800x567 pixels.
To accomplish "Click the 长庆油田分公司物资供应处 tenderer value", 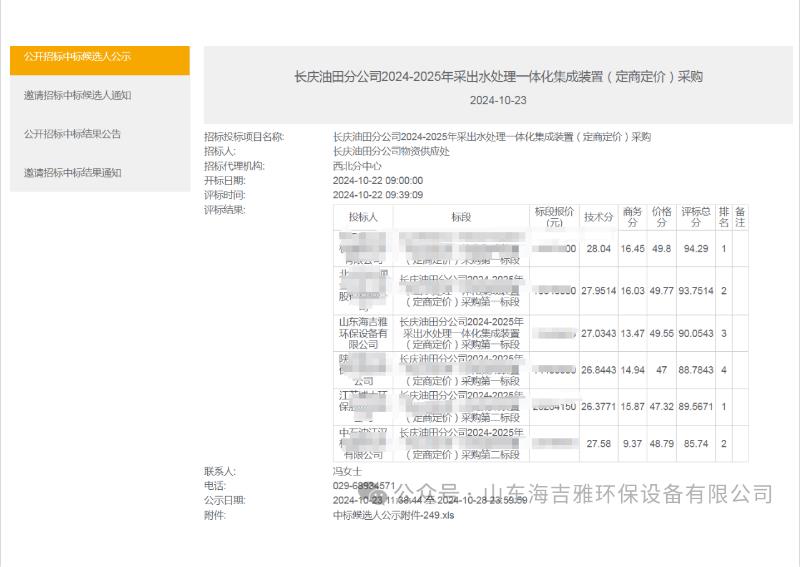I will (391, 151).
